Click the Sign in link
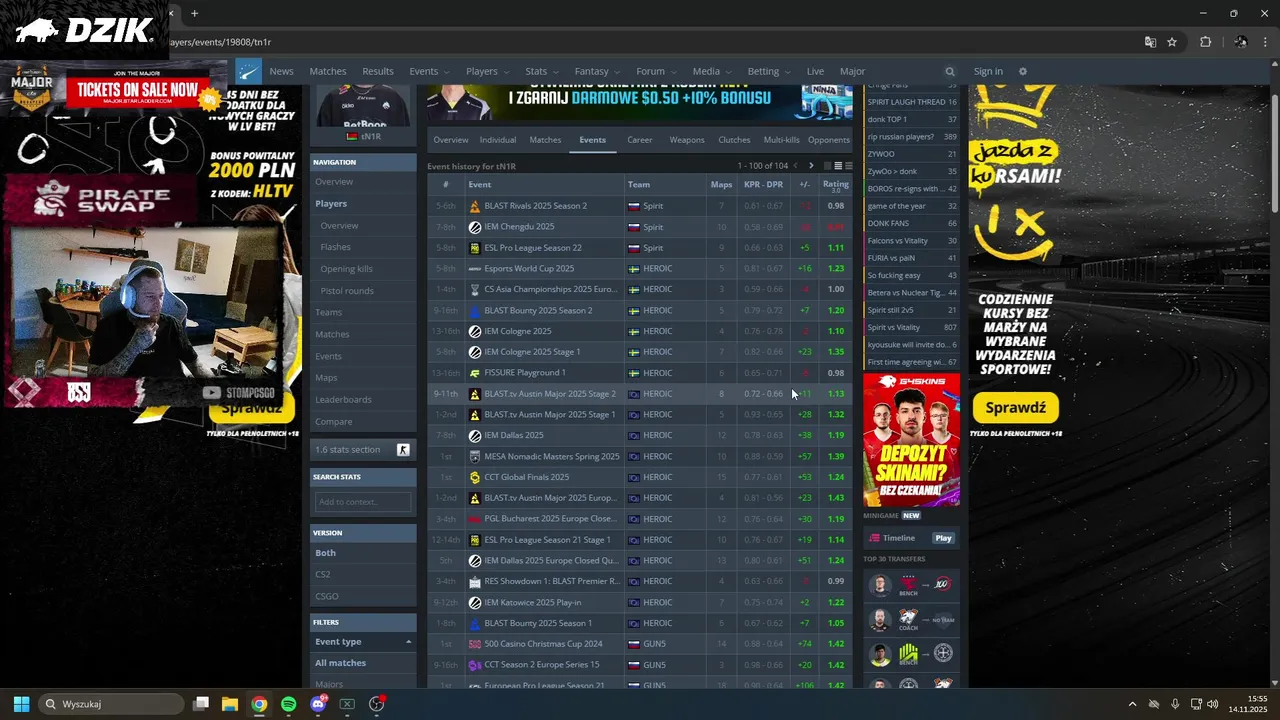 988,72
